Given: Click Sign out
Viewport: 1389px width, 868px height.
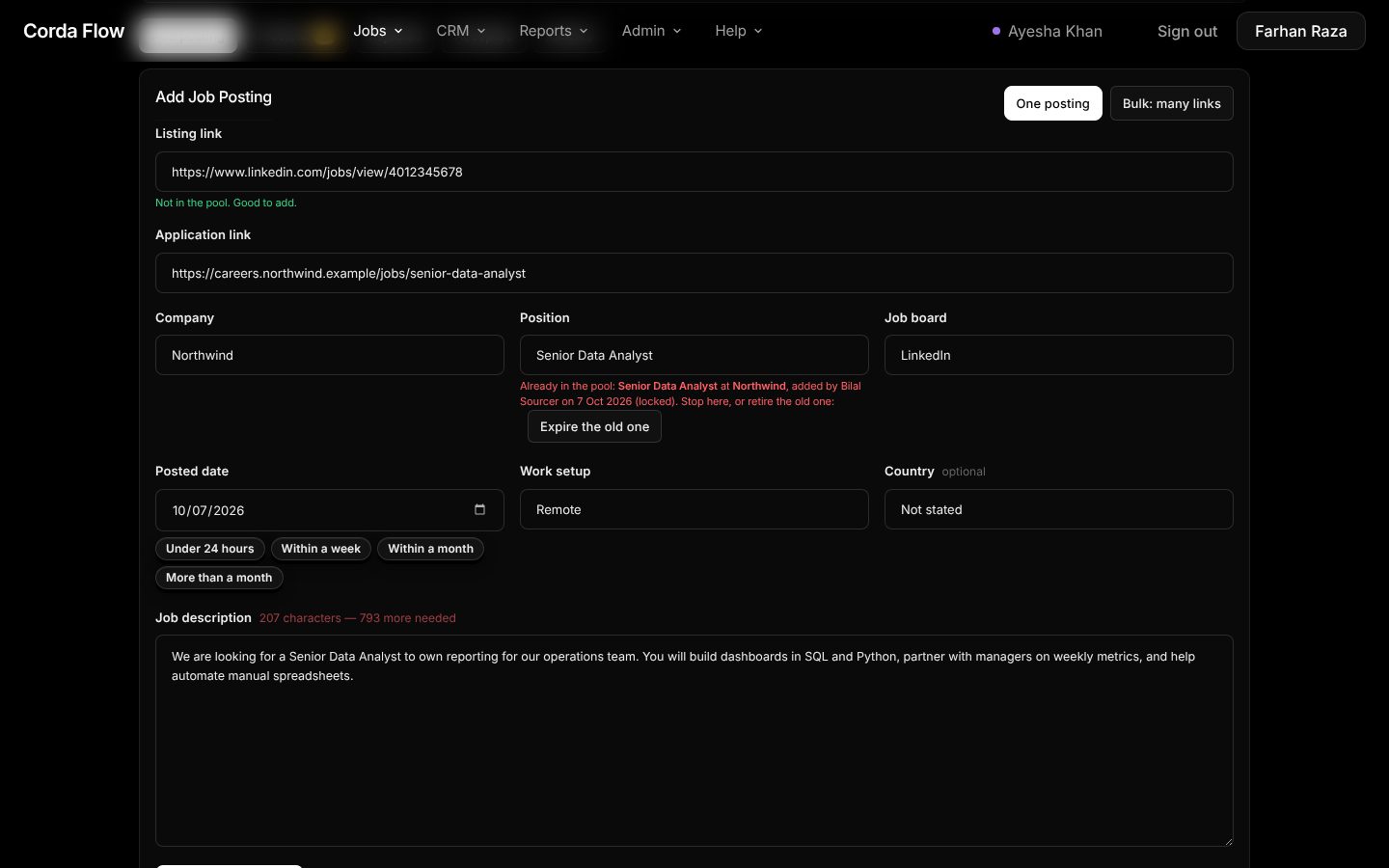Looking at the screenshot, I should (x=1187, y=31).
